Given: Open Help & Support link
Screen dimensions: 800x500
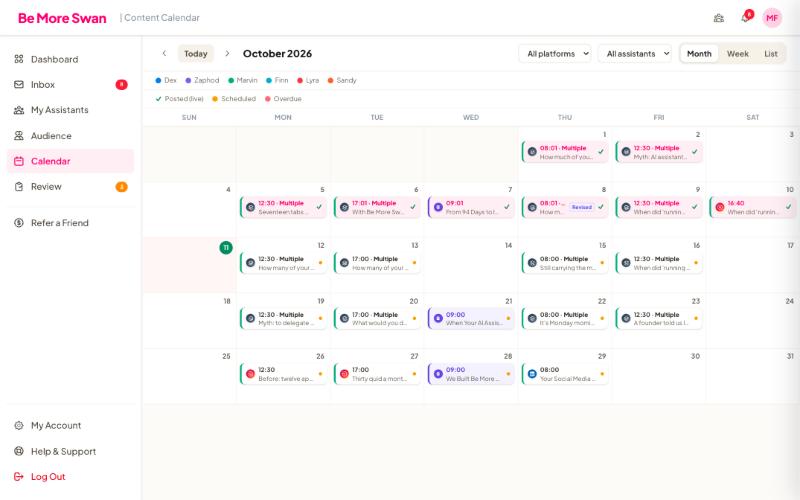Looking at the screenshot, I should click(x=63, y=452).
